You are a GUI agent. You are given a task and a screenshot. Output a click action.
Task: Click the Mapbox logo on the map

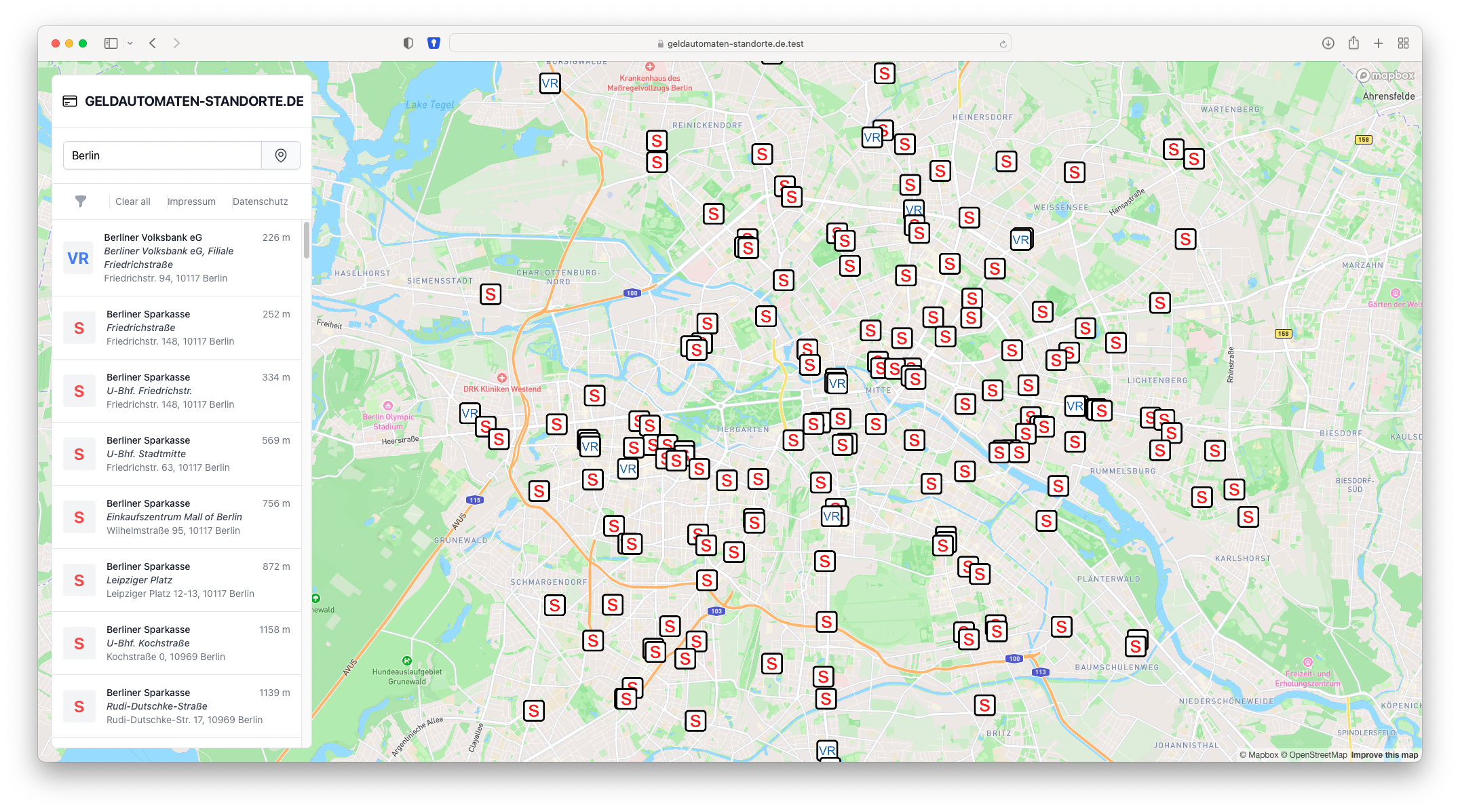pos(1386,76)
